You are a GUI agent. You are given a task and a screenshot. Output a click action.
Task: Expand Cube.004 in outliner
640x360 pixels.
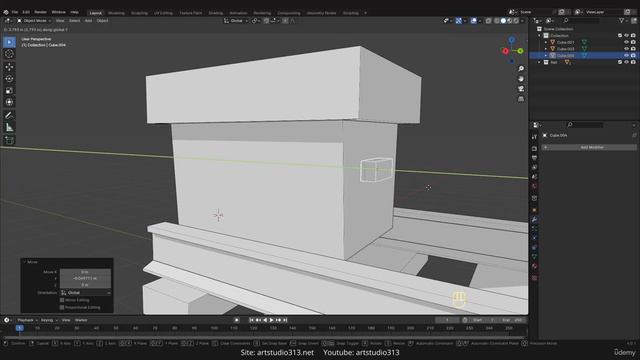tap(546, 56)
